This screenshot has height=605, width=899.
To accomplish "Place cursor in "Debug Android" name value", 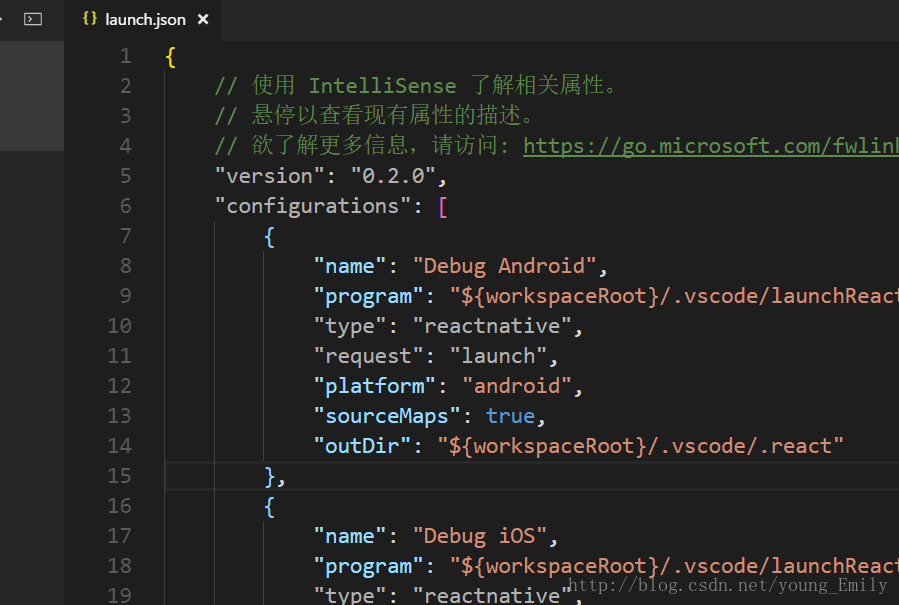I will (x=504, y=266).
